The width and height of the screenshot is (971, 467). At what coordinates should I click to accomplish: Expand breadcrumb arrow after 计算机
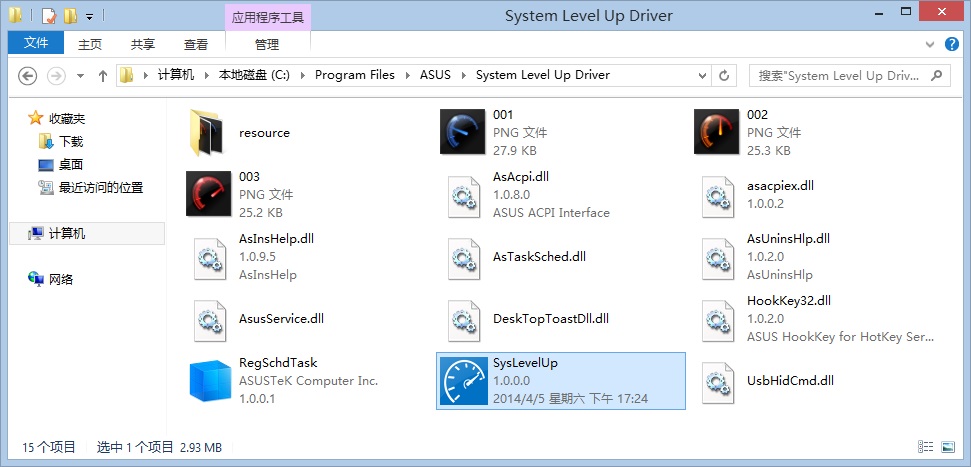(x=206, y=76)
